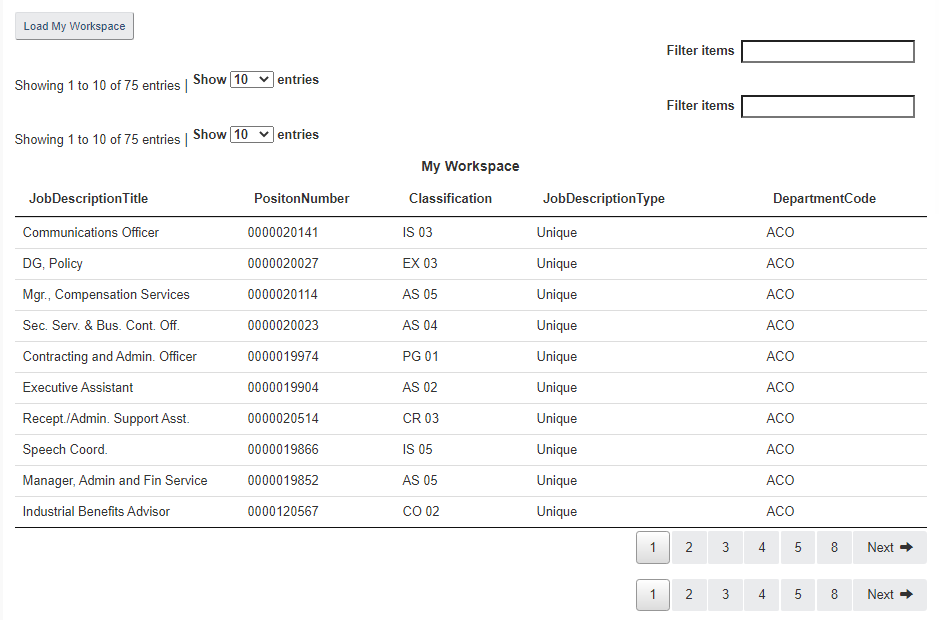Click position number 0000020141
The image size is (939, 620).
(x=283, y=232)
